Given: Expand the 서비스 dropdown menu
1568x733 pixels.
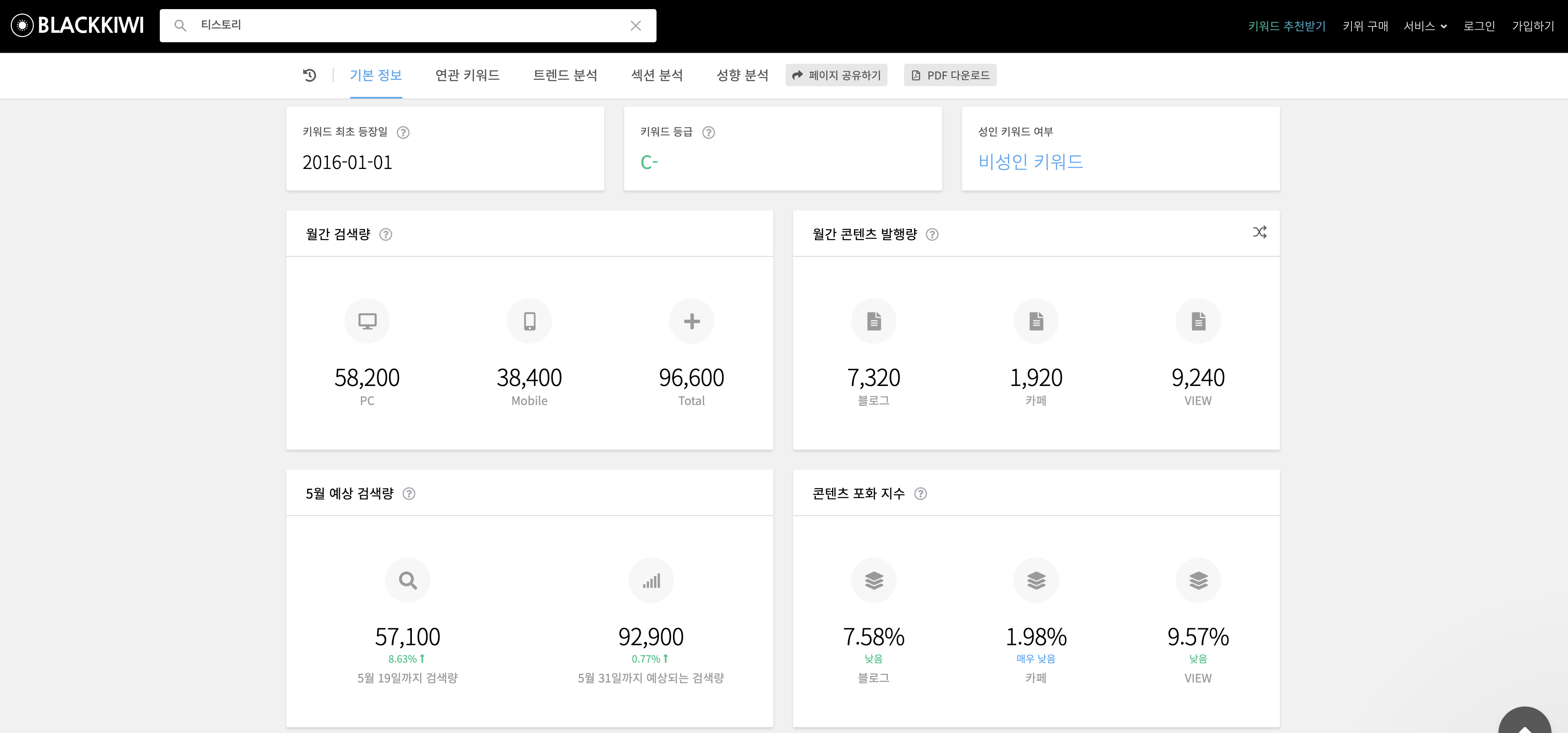Looking at the screenshot, I should 1425,26.
